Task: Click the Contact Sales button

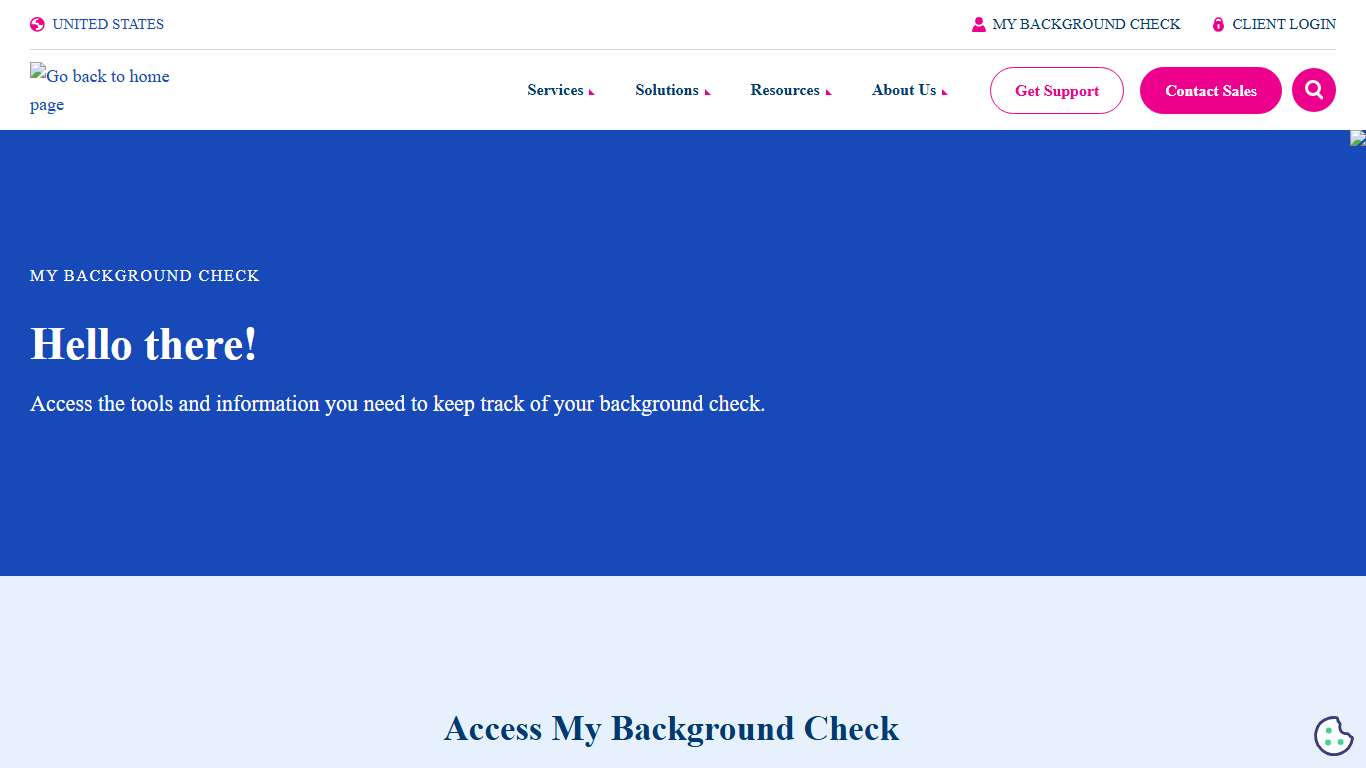Action: 1210,90
